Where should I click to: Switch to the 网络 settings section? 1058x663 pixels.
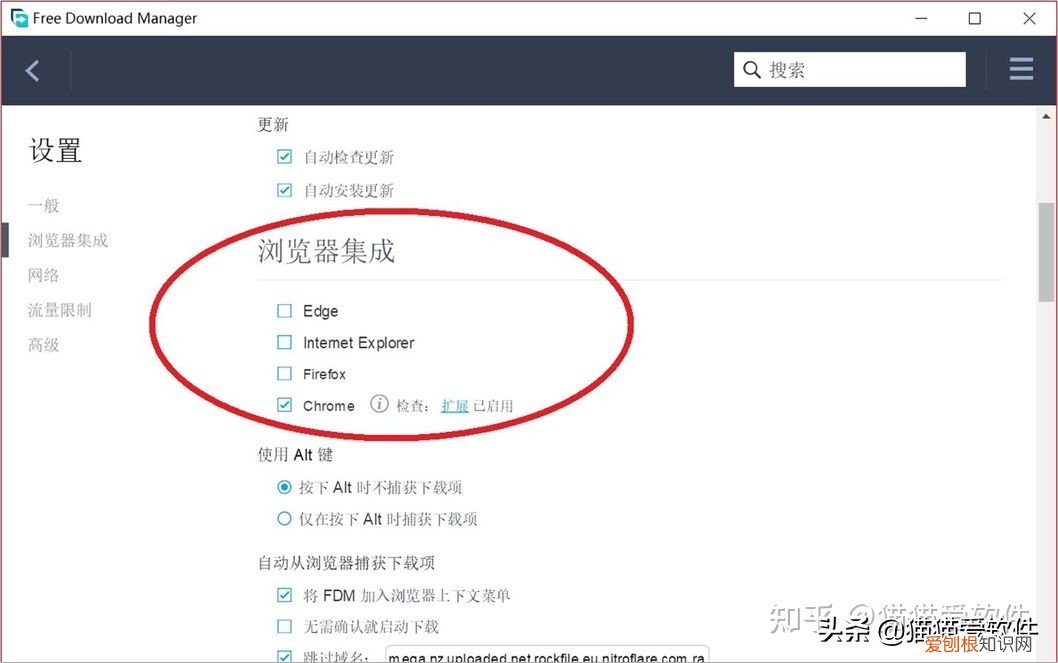43,274
